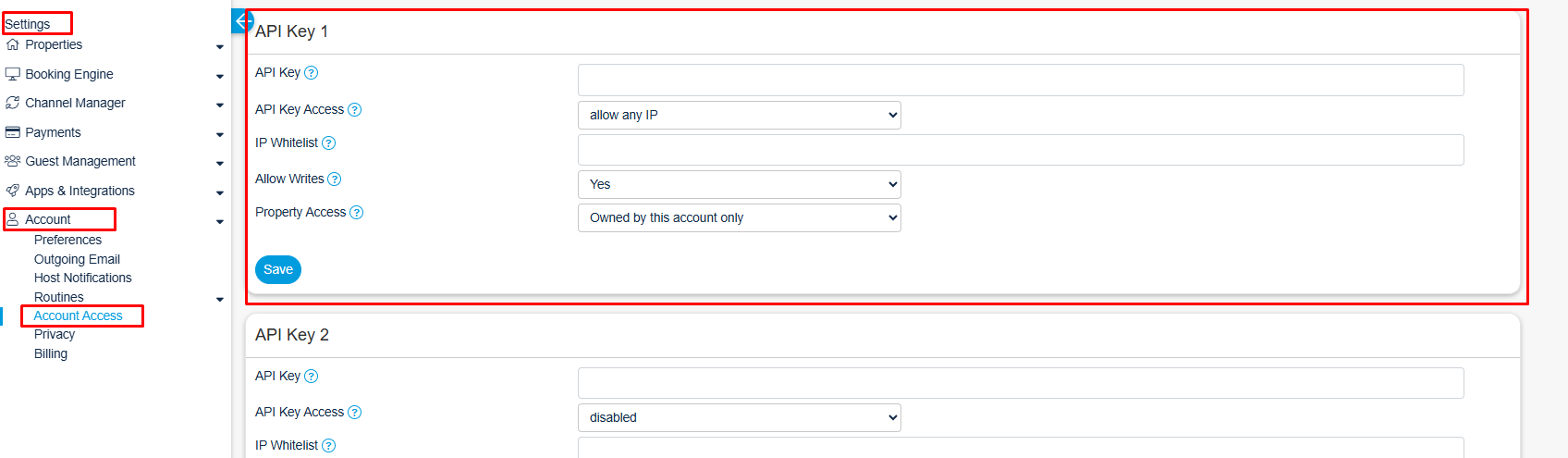Image resolution: width=1568 pixels, height=458 pixels.
Task: Open API Key 1's 'allow any IP' dropdown
Action: [x=739, y=116]
